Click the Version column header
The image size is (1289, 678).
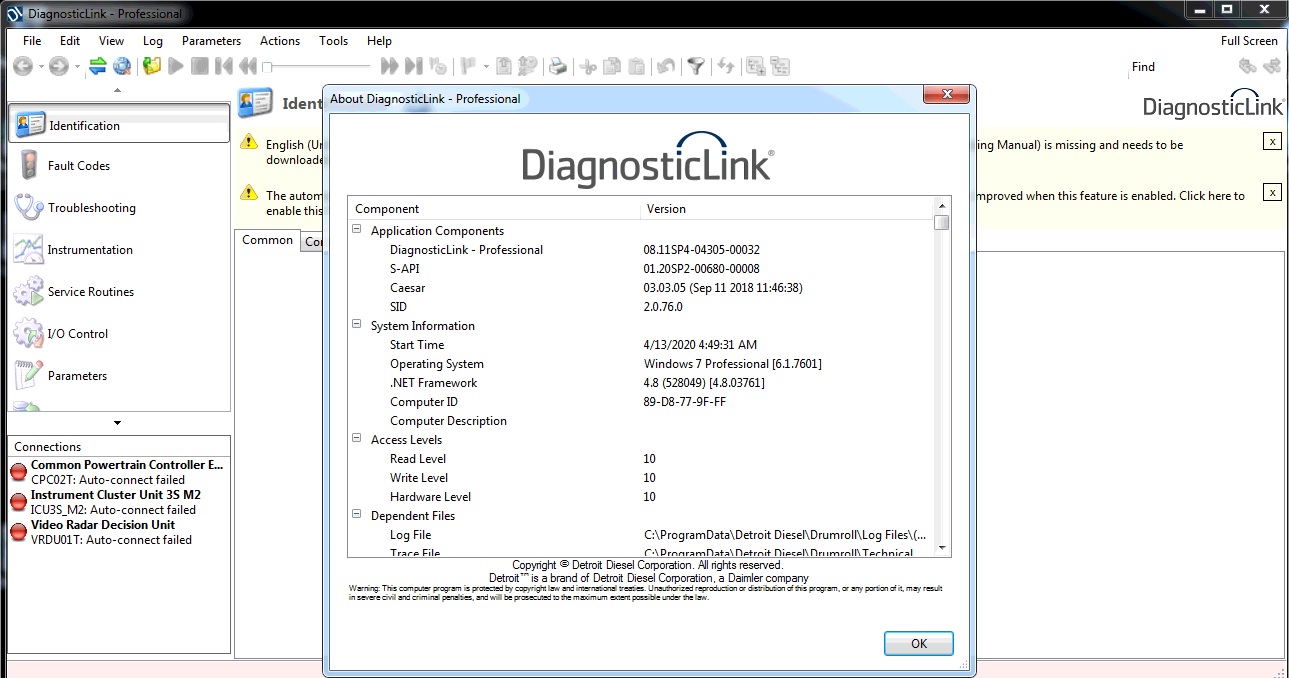click(787, 209)
